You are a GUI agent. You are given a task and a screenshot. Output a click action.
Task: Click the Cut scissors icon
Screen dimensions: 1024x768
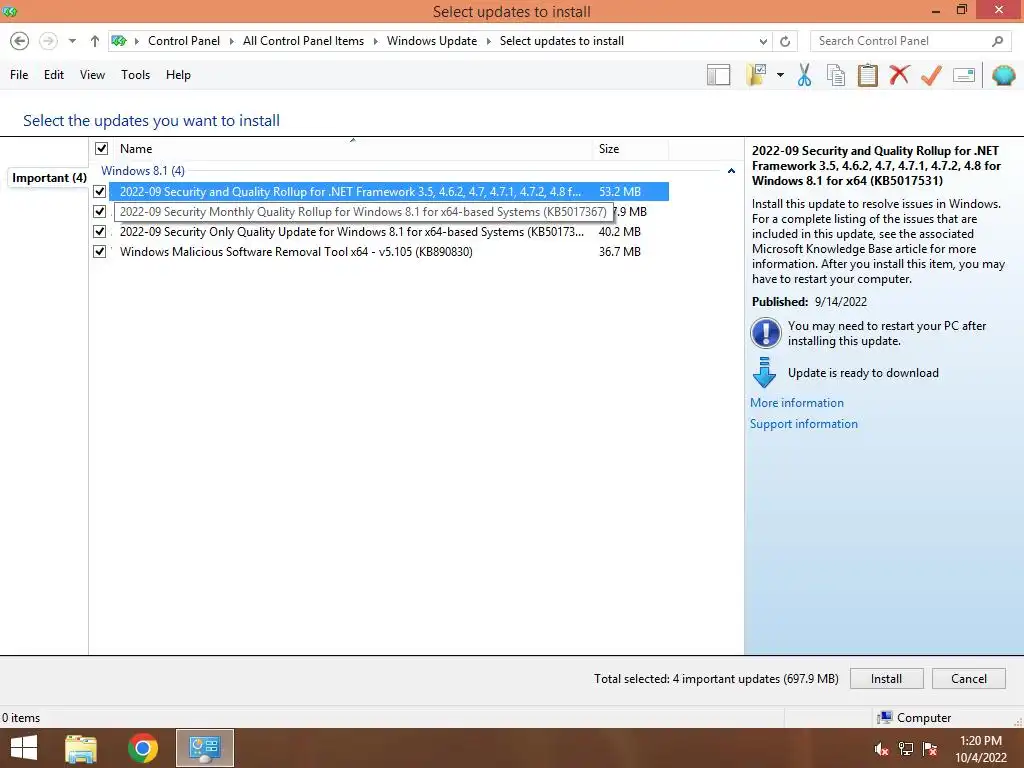point(804,75)
